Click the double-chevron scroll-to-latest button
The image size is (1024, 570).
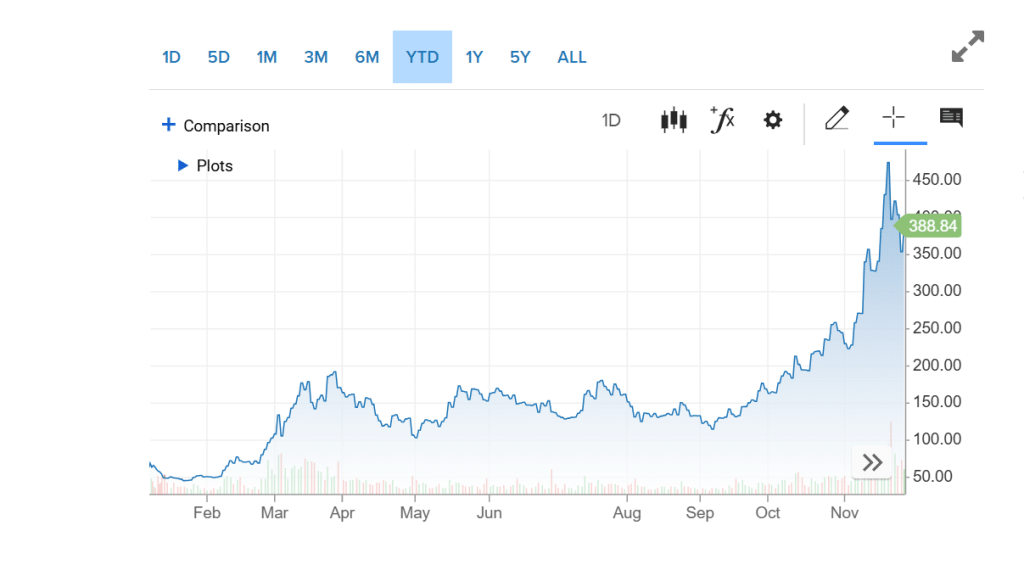tap(872, 462)
